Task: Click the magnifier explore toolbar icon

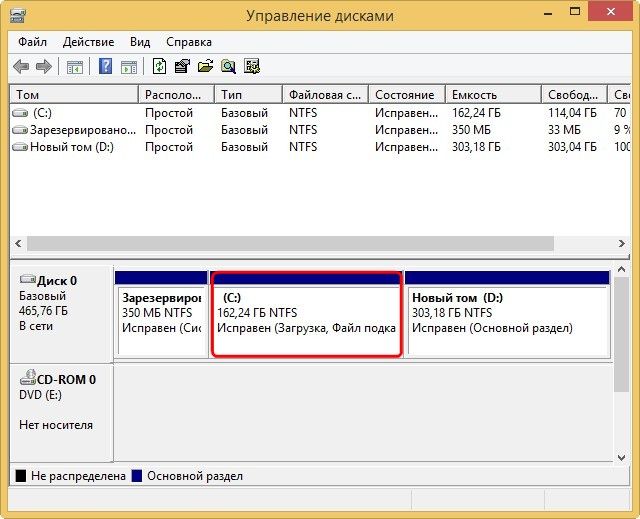Action: coord(228,66)
